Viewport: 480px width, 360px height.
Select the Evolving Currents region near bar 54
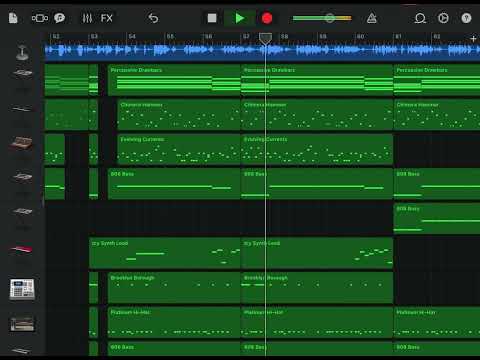(179, 150)
